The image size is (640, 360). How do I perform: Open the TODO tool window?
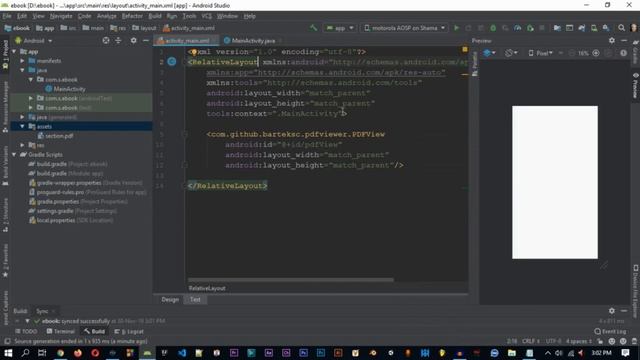pyautogui.click(x=26, y=331)
